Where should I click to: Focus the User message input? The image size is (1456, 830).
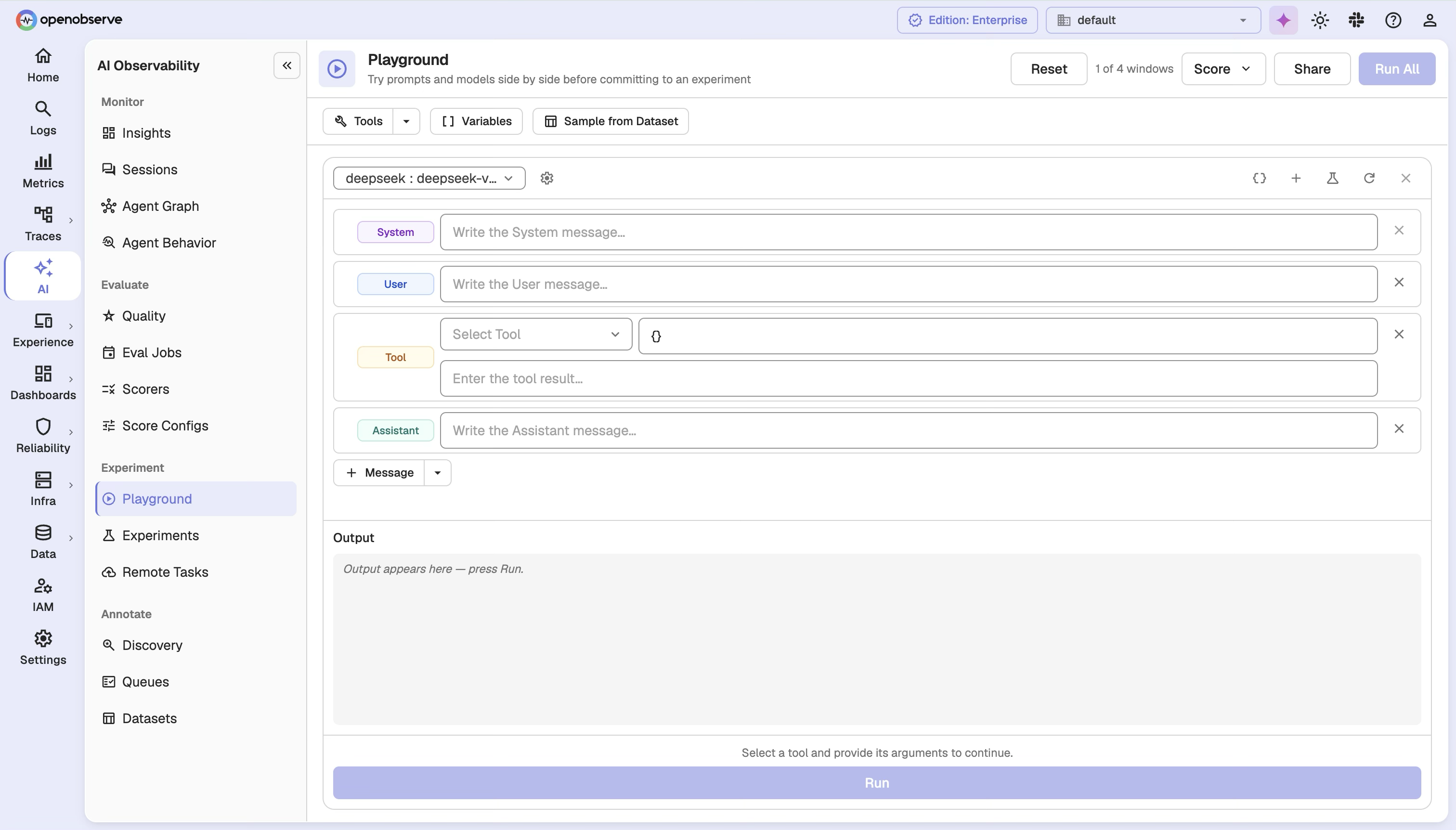(x=909, y=284)
